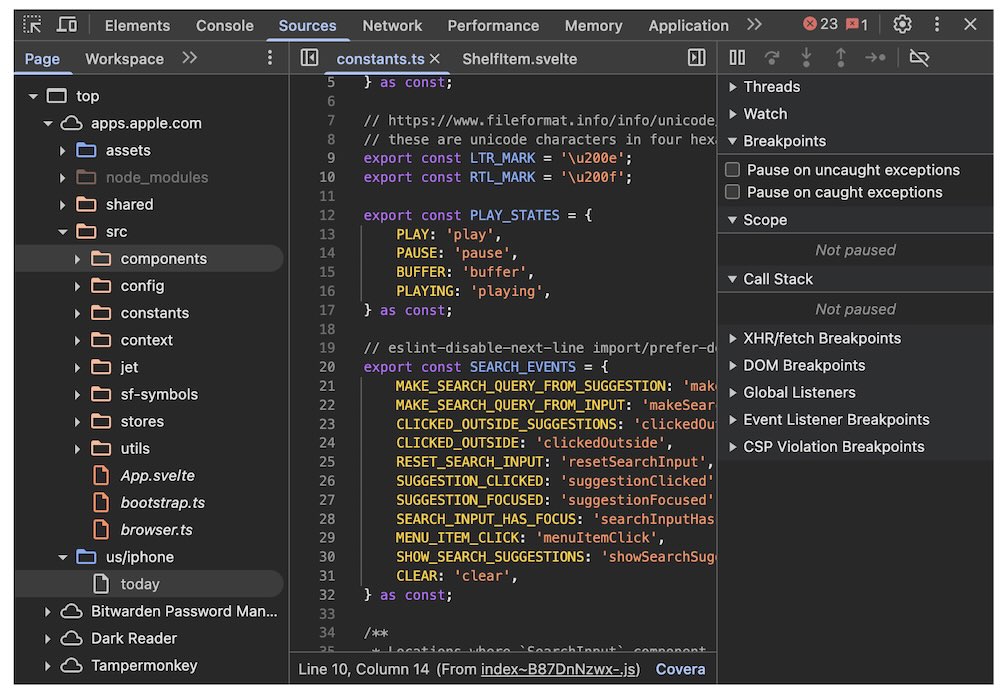Open the bootstrap.ts file in tree
The width and height of the screenshot is (1000, 689).
coord(162,503)
